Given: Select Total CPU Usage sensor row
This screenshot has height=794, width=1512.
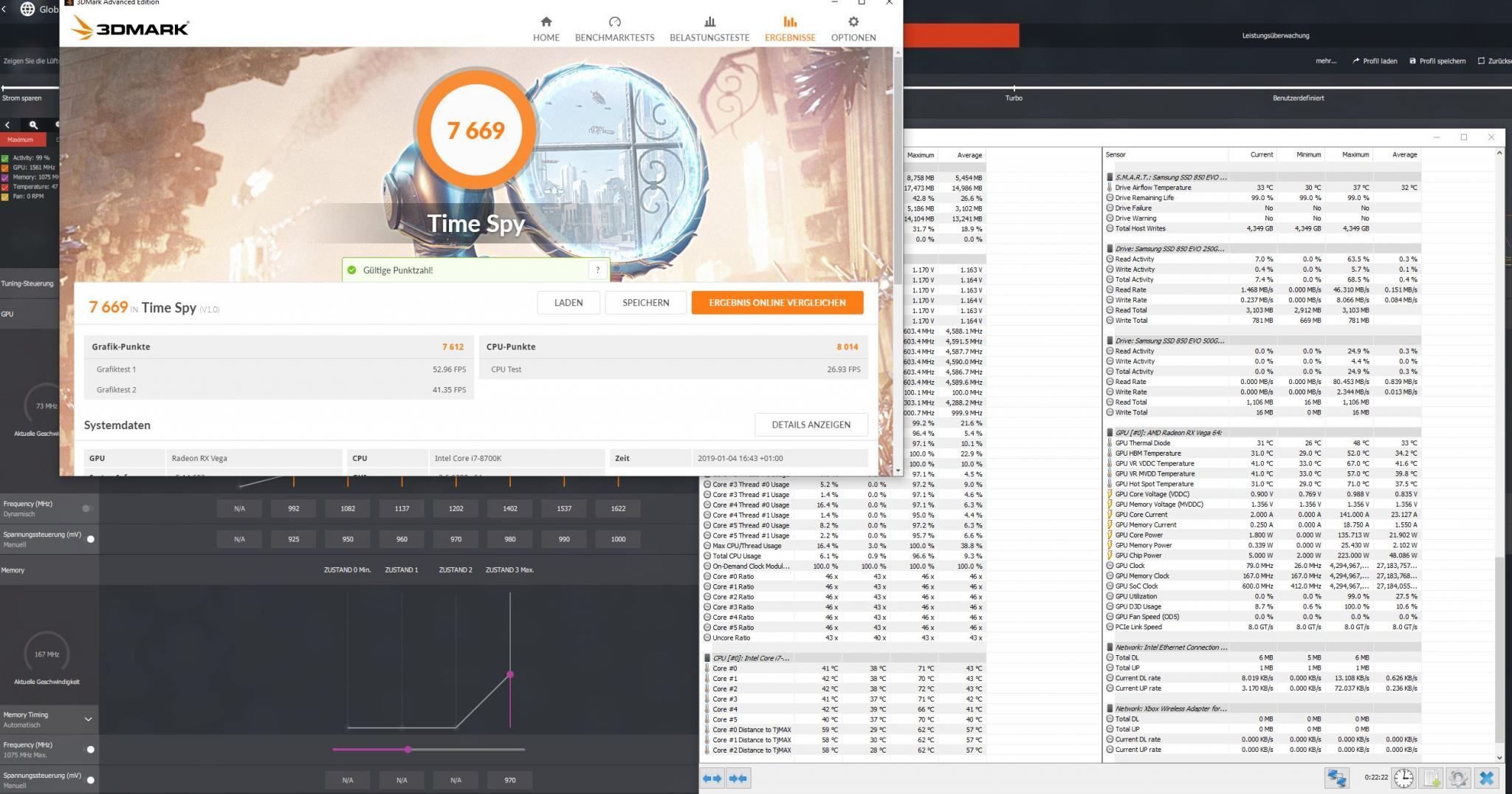Looking at the screenshot, I should pos(843,555).
